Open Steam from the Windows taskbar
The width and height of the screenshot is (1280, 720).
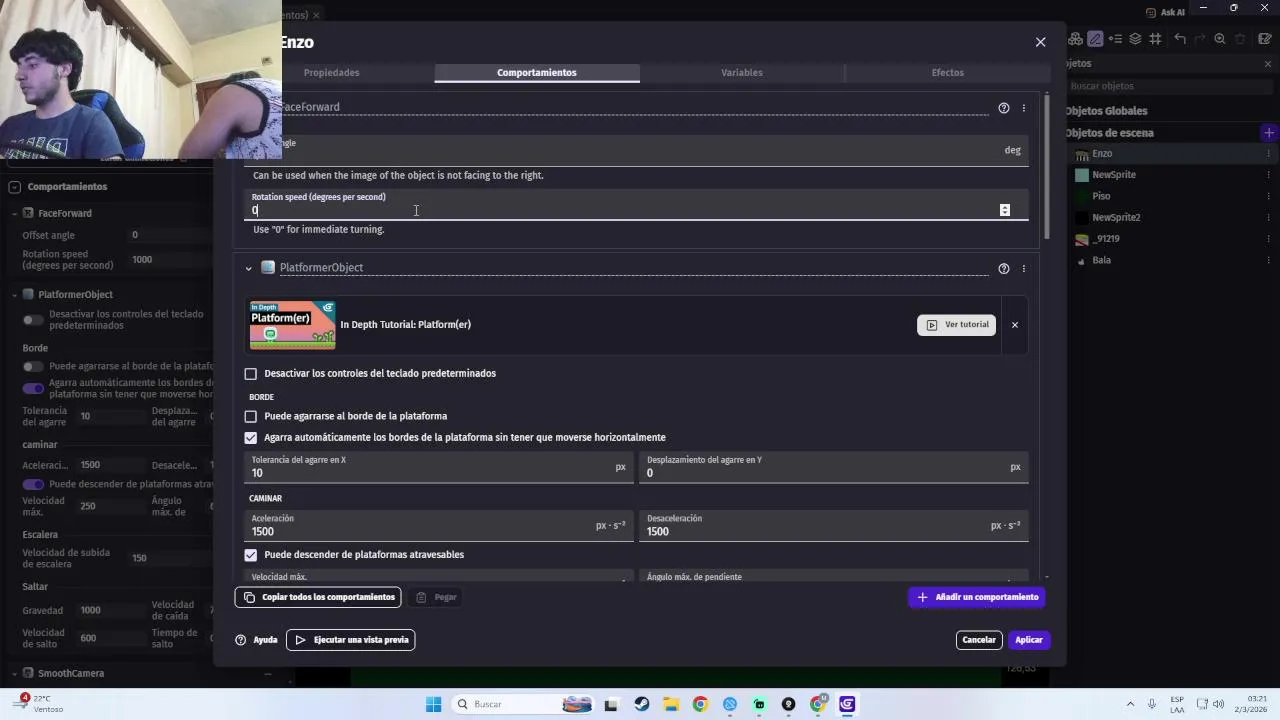pos(641,704)
